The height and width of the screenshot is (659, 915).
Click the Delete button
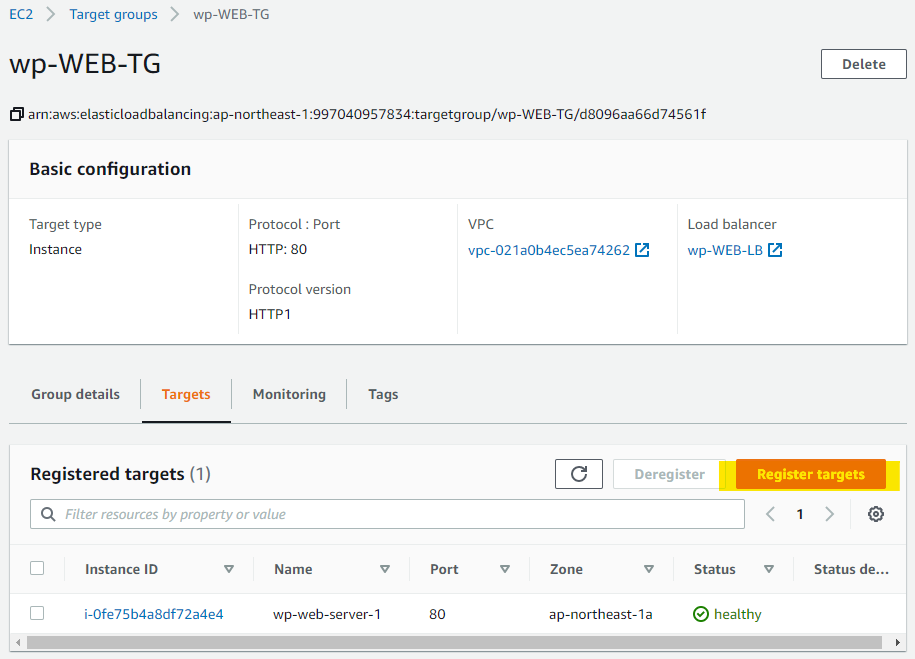coord(864,64)
